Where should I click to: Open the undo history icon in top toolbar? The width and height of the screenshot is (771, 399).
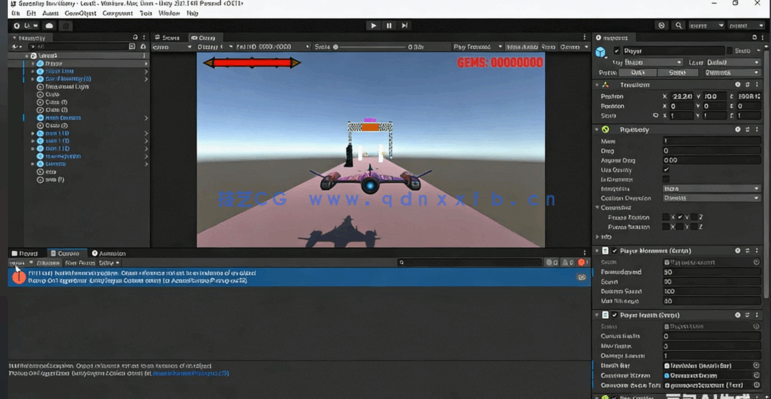tap(661, 26)
